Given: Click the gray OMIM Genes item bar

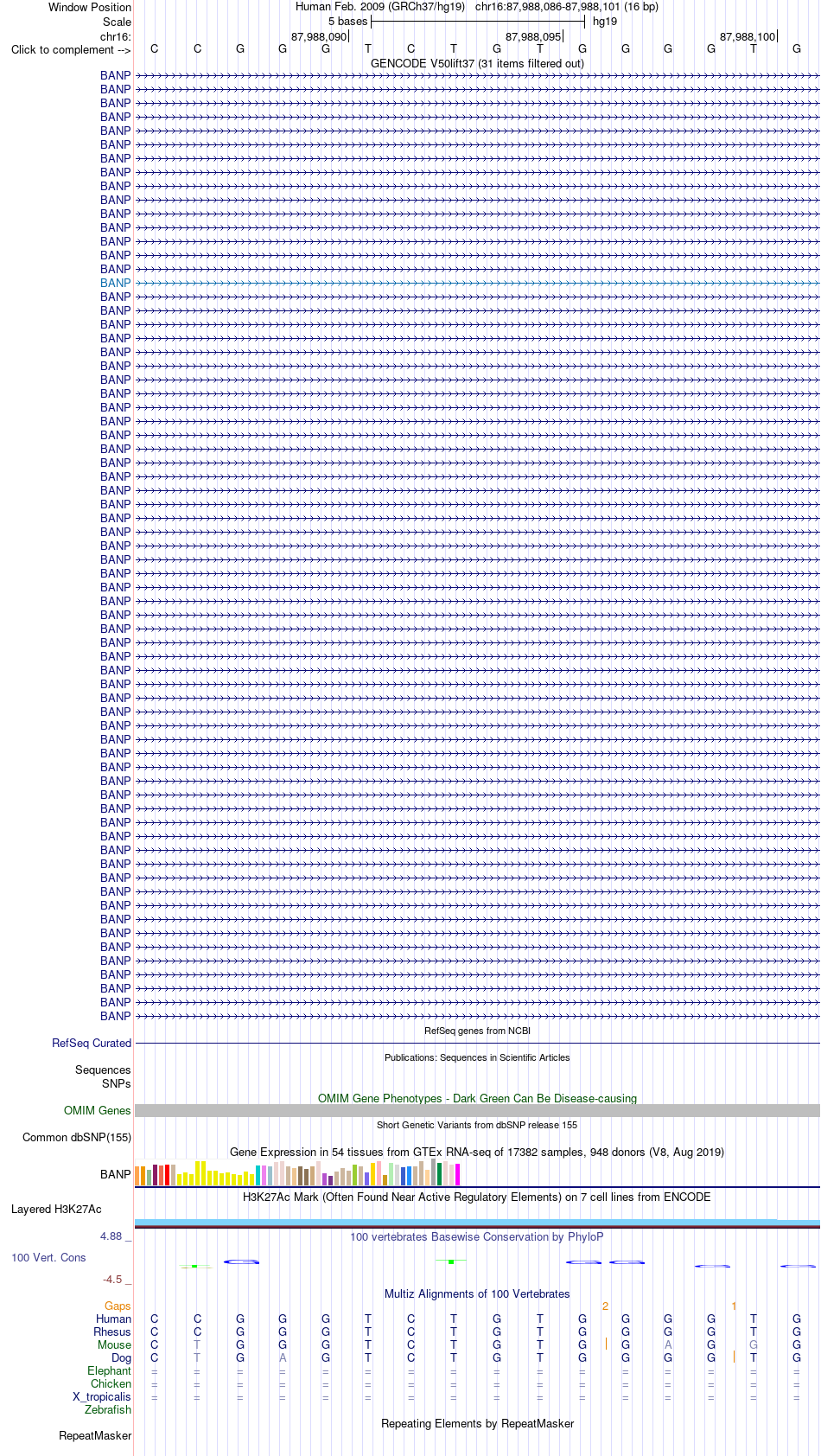Looking at the screenshot, I should 477,1111.
